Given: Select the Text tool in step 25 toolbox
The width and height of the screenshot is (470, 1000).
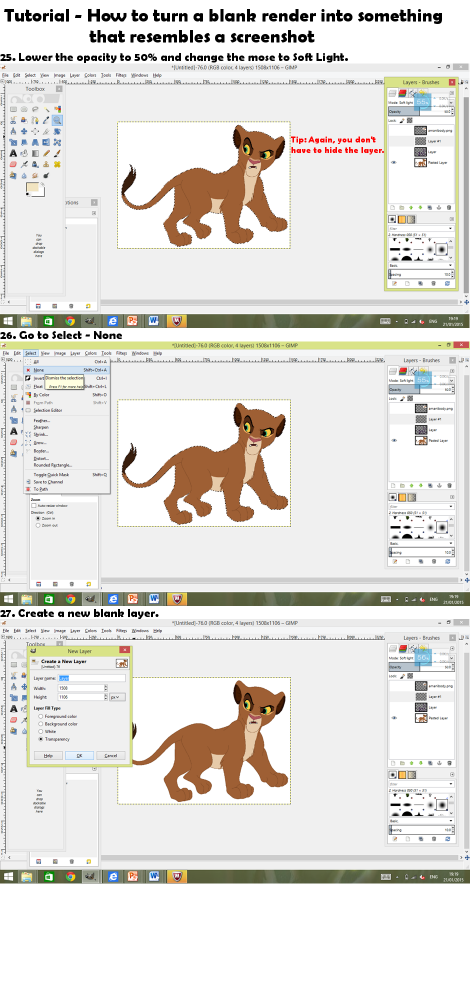Looking at the screenshot, I should [x=13, y=154].
